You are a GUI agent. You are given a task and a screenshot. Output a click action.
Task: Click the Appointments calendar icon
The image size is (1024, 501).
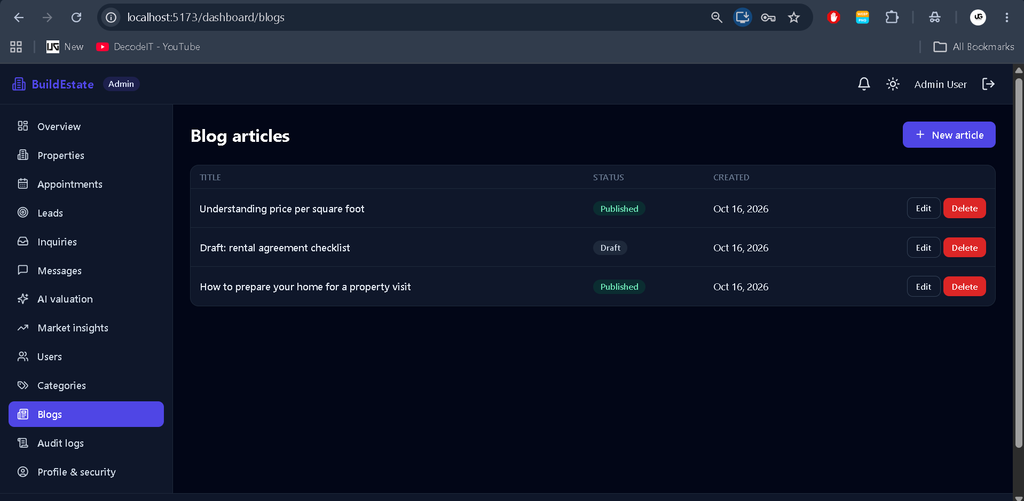click(23, 184)
